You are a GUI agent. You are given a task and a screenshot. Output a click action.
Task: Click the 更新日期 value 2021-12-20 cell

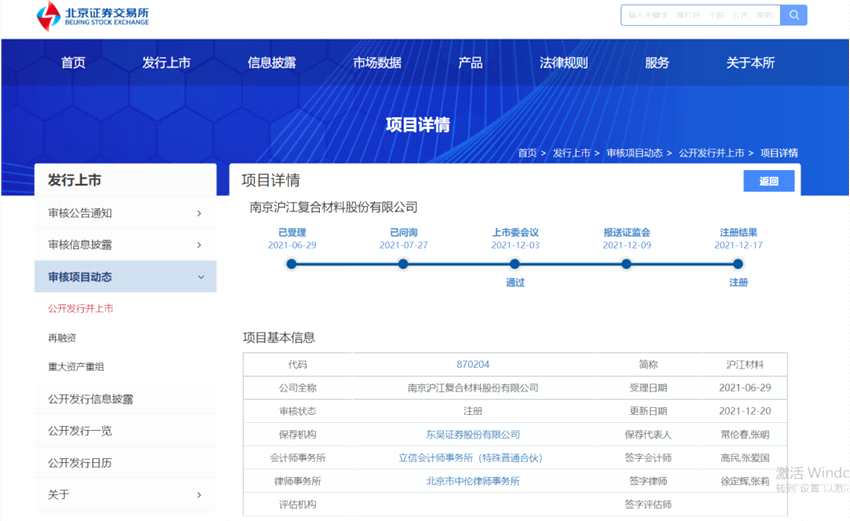[745, 411]
